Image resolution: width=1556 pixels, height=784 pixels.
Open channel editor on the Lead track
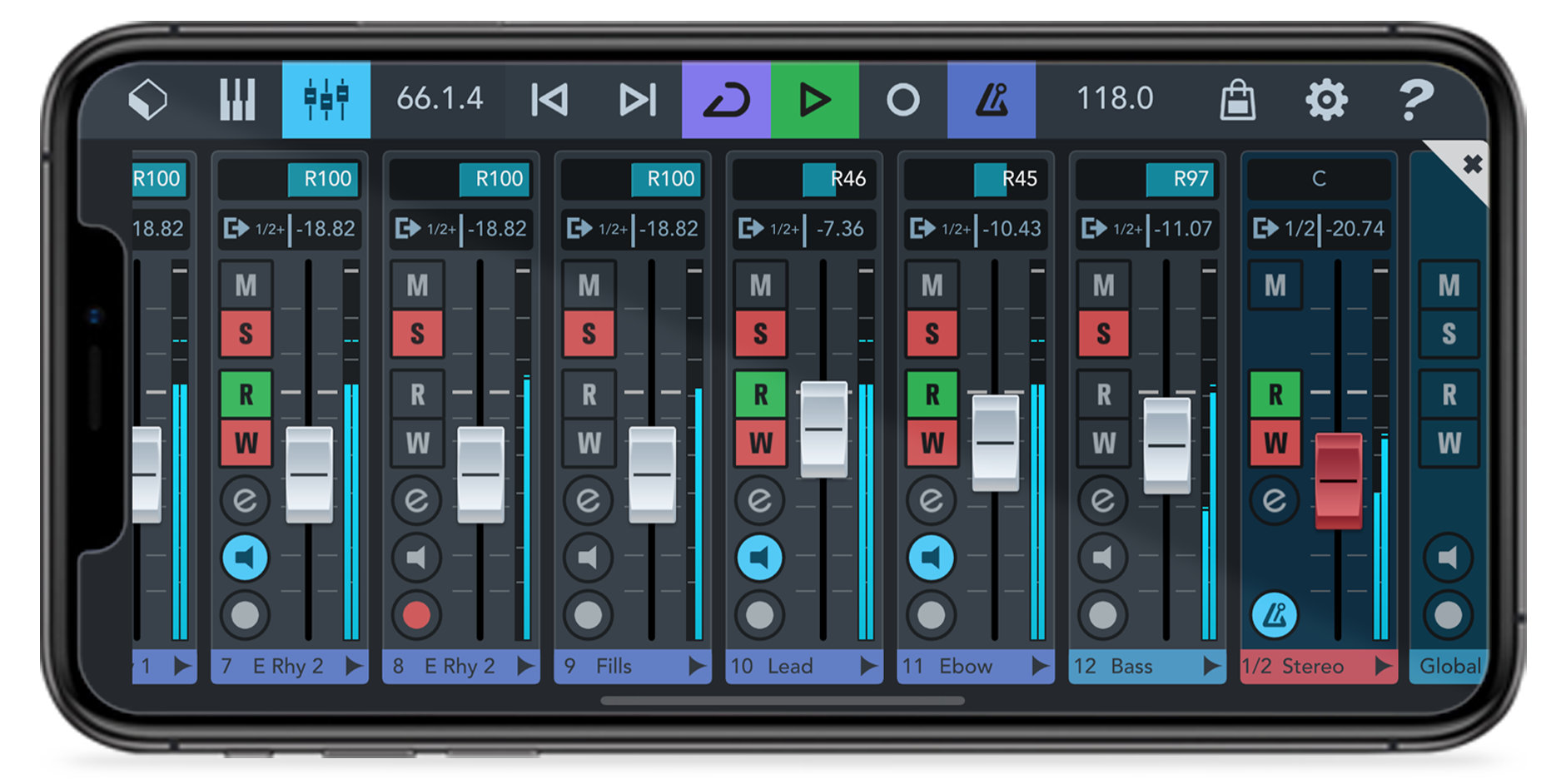pyautogui.click(x=759, y=501)
